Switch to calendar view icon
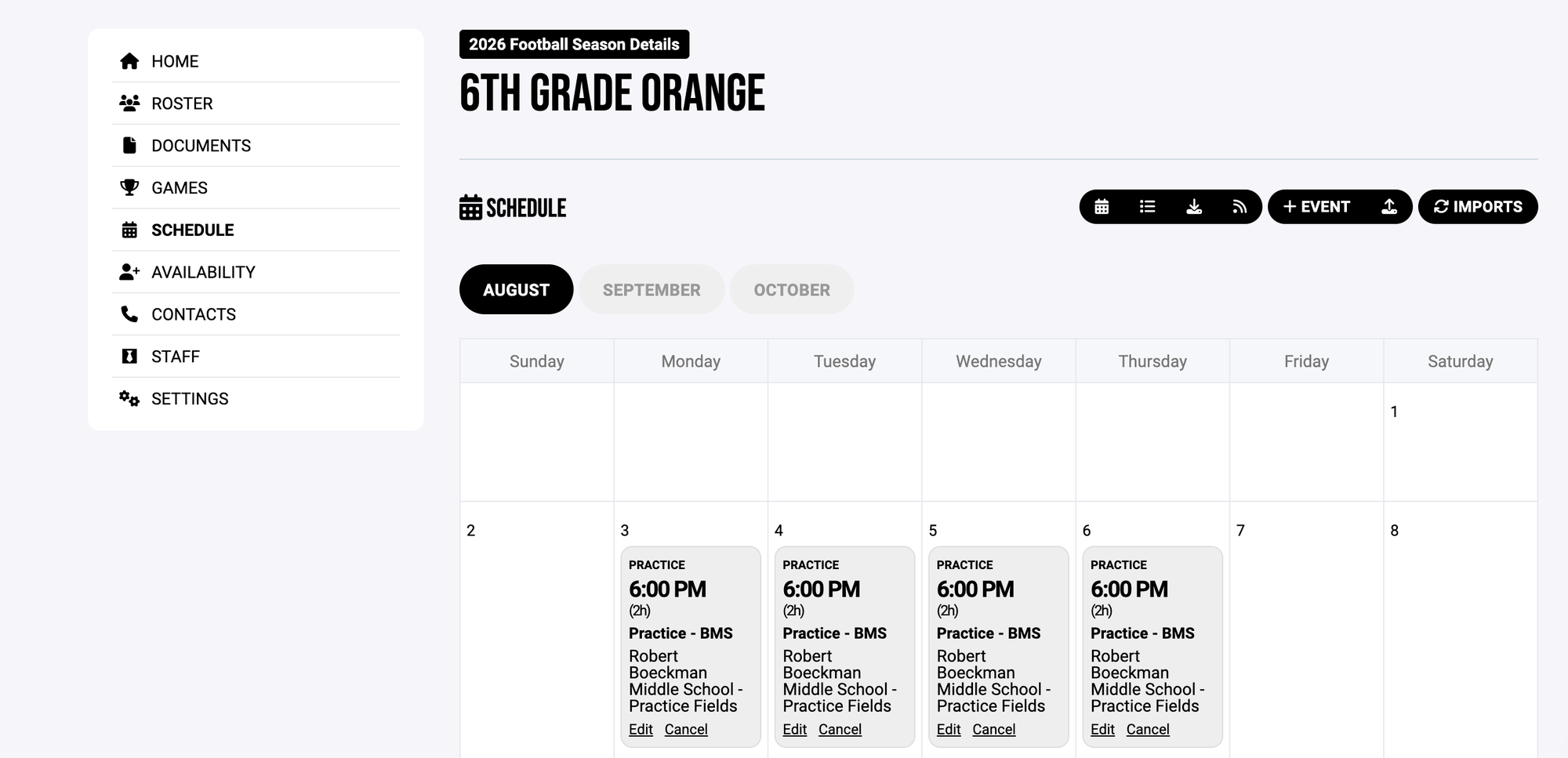The width and height of the screenshot is (1568, 758). click(1102, 207)
